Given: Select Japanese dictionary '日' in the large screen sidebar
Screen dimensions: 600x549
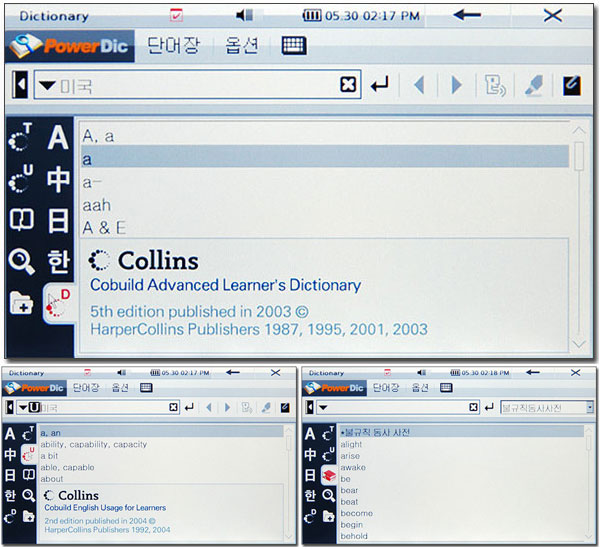Looking at the screenshot, I should pos(58,220).
